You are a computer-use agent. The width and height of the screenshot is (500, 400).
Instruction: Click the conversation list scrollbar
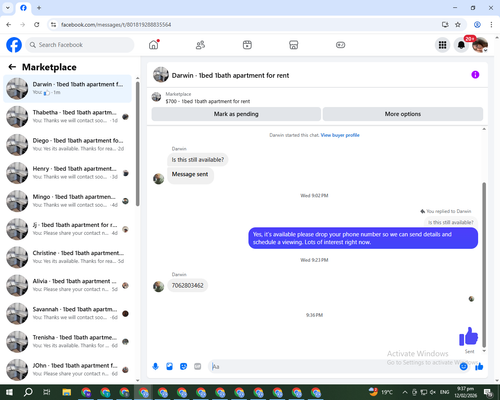[x=138, y=143]
